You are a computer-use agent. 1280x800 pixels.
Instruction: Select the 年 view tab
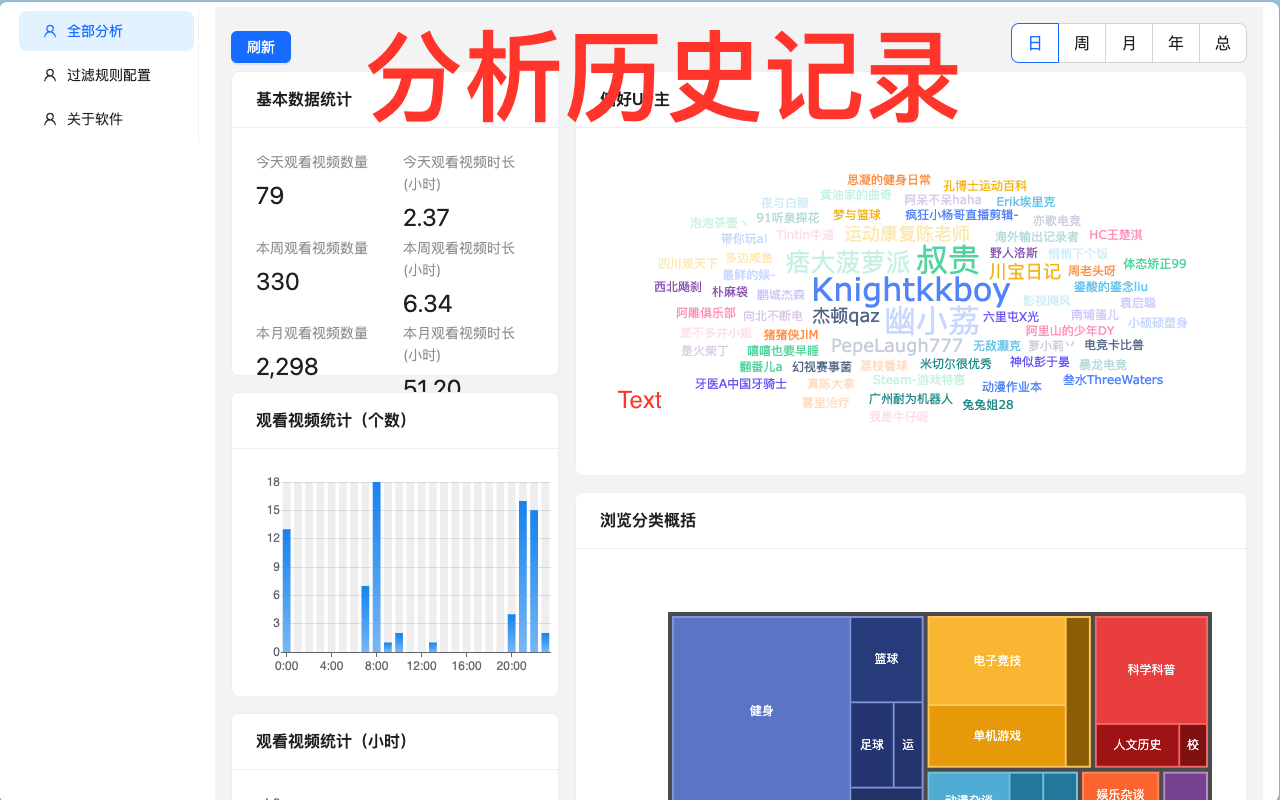[1175, 43]
